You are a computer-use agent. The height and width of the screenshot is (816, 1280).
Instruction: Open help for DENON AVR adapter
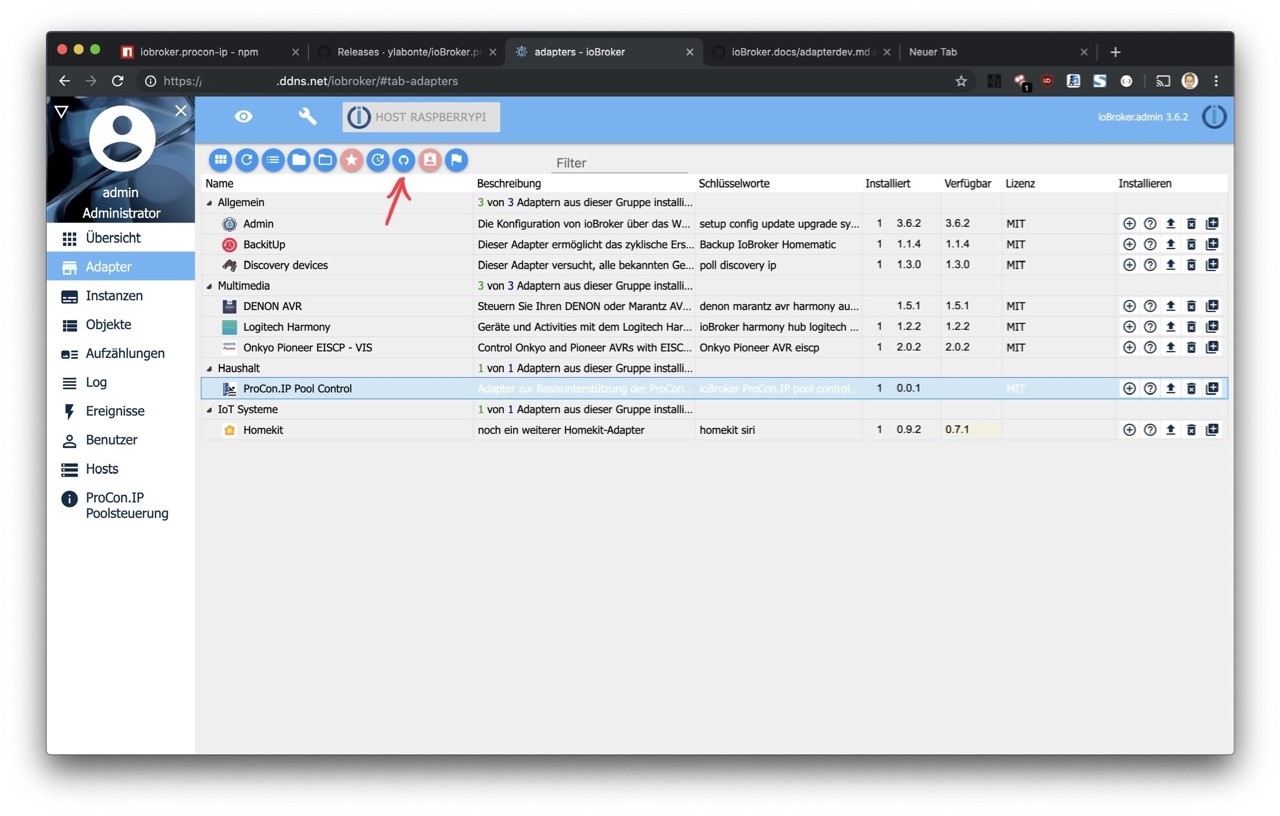[1150, 306]
